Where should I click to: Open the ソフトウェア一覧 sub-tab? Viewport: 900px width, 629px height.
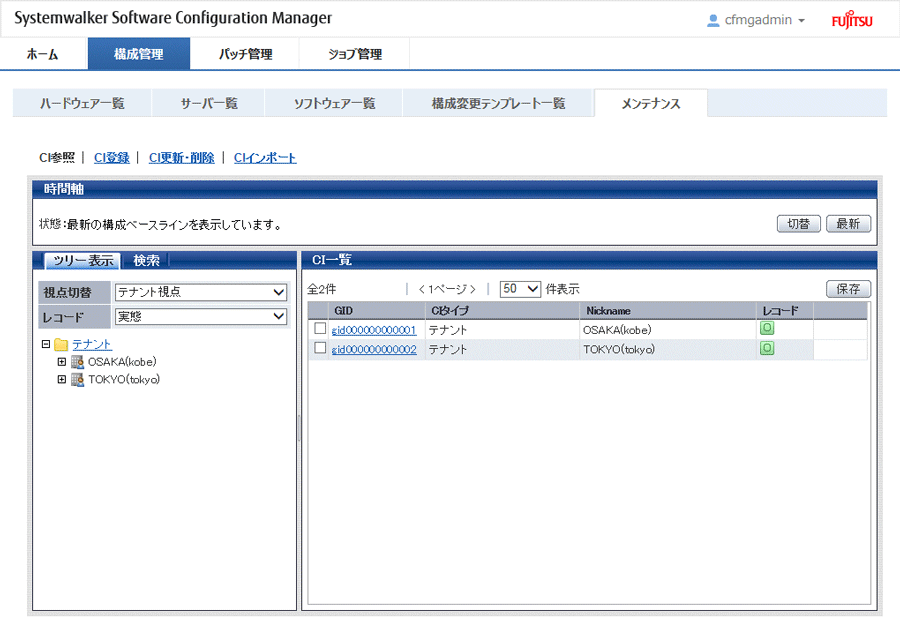(x=334, y=103)
